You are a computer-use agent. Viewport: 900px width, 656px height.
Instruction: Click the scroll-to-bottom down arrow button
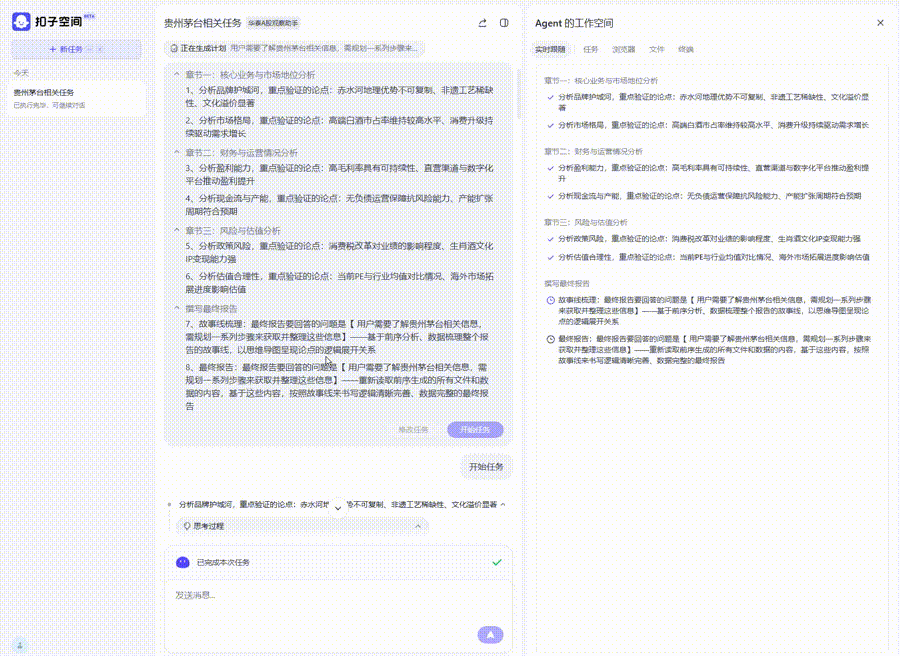click(338, 508)
